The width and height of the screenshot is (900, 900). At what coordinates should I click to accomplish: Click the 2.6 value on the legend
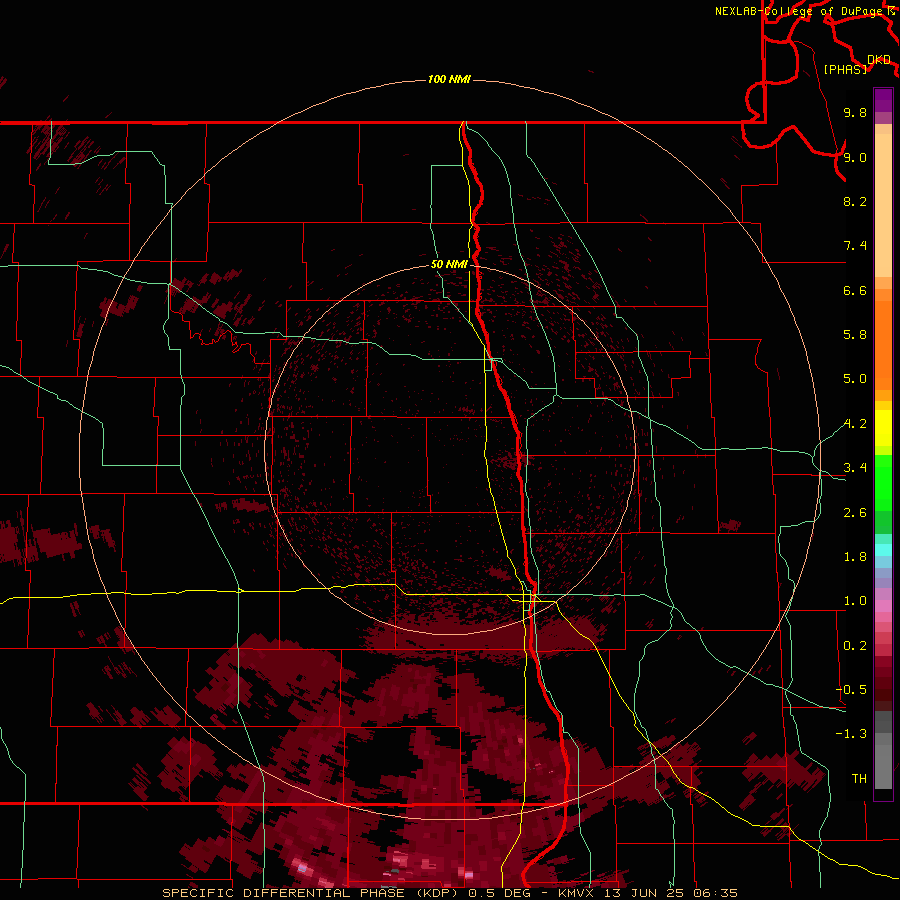coord(855,513)
